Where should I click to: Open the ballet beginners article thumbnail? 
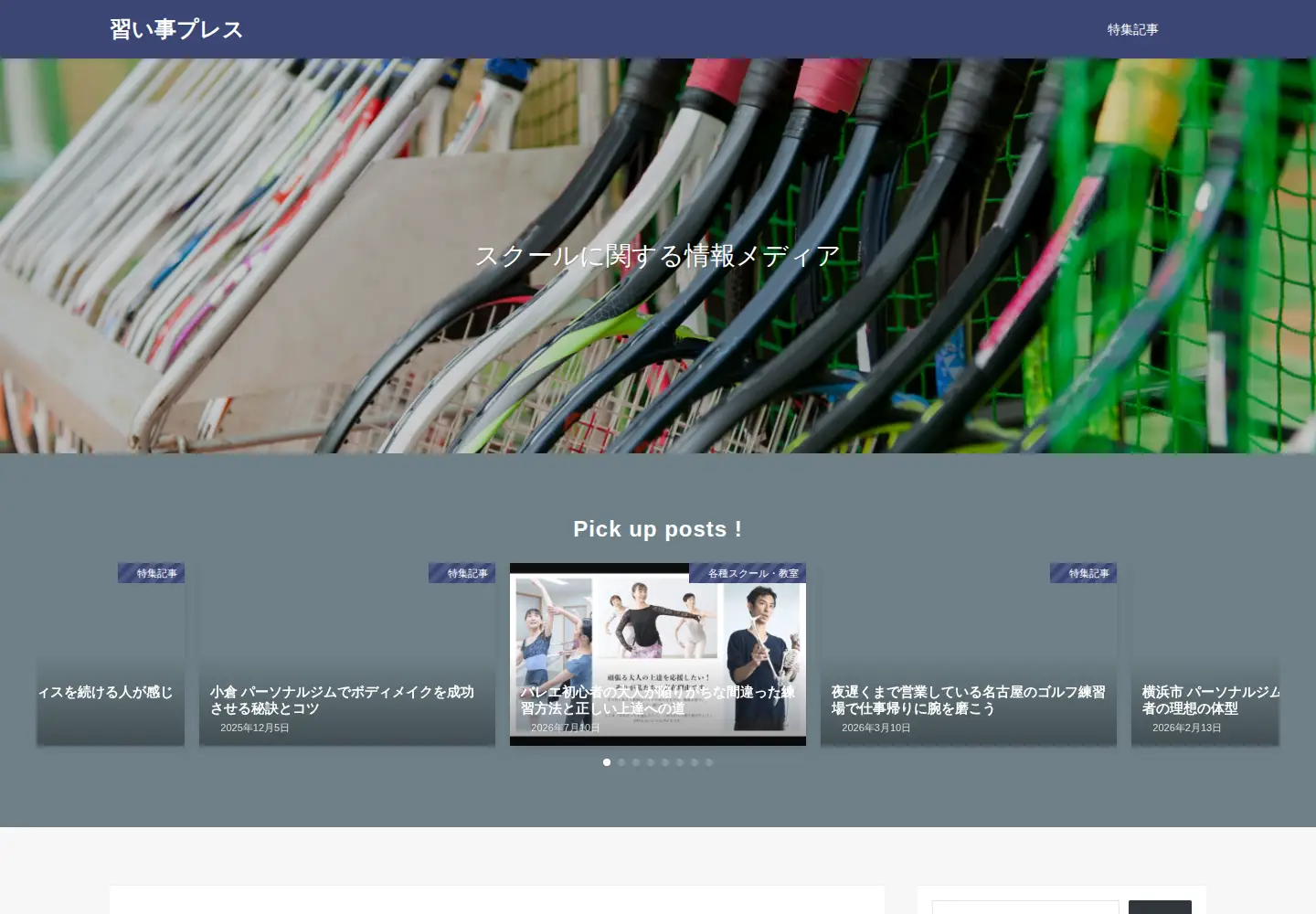coord(658,654)
